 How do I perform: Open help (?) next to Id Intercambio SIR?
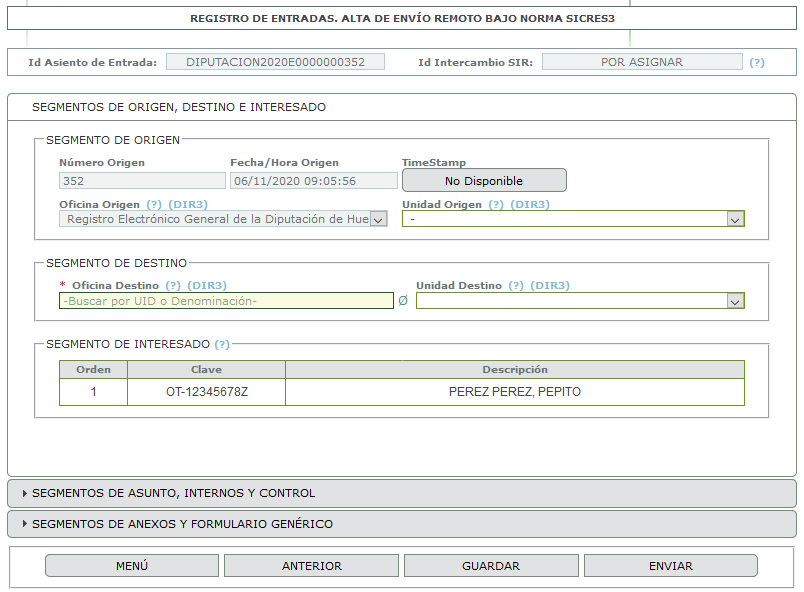[x=757, y=63]
